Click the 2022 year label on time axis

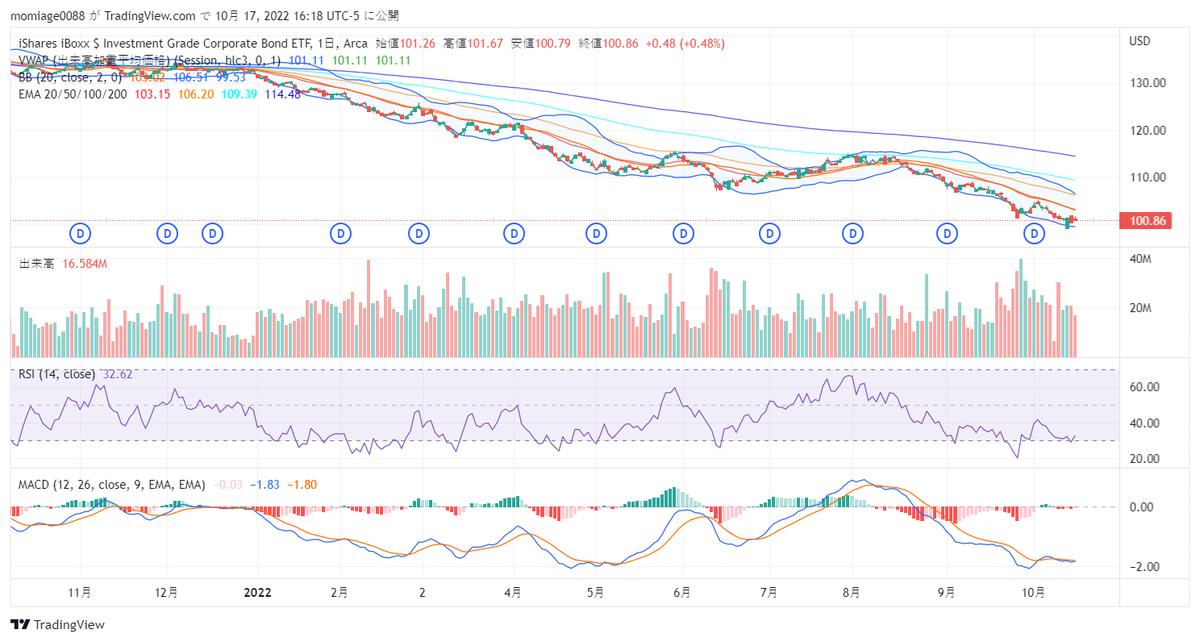point(259,591)
